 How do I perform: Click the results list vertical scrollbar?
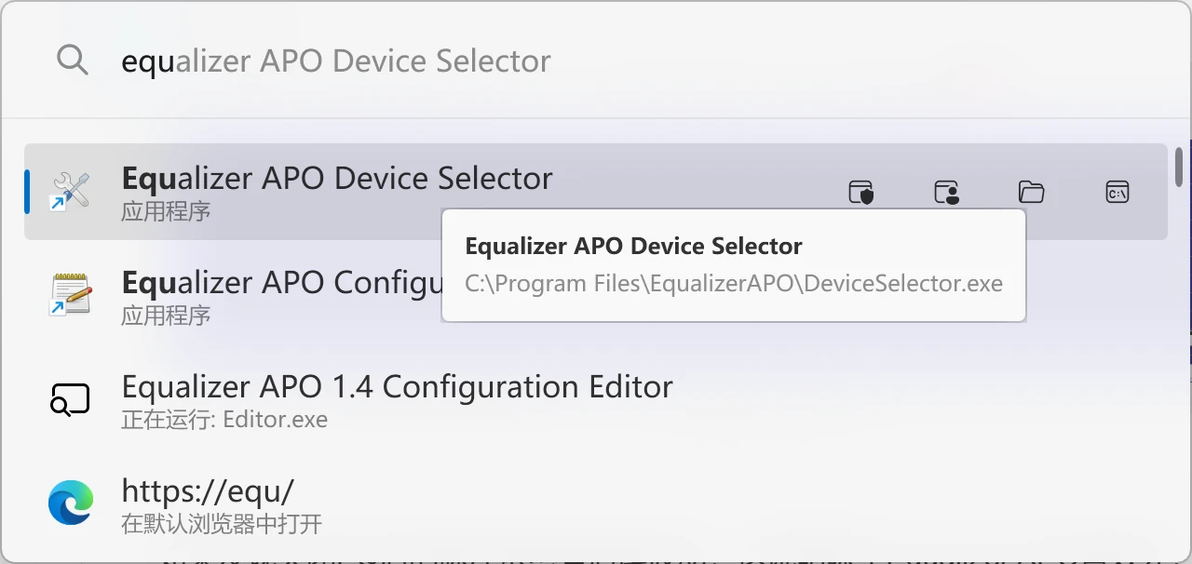[1179, 165]
